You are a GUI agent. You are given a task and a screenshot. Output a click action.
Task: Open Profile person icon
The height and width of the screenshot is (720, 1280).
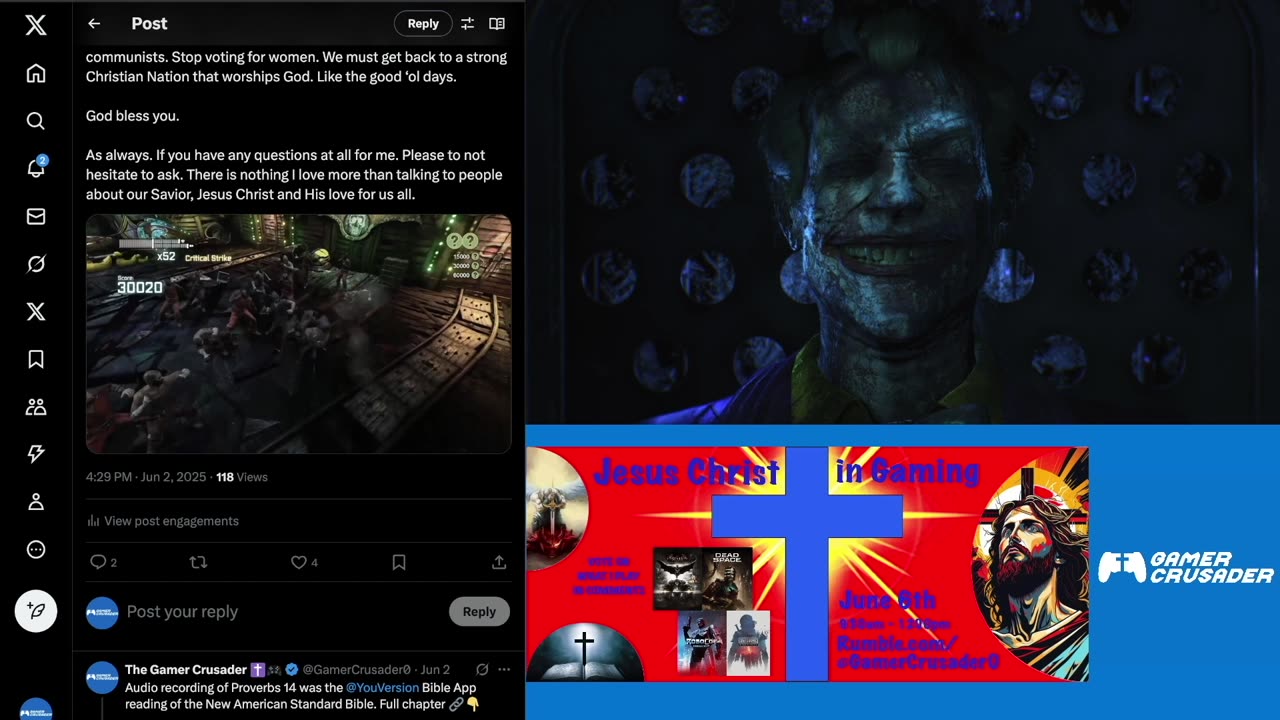click(36, 502)
